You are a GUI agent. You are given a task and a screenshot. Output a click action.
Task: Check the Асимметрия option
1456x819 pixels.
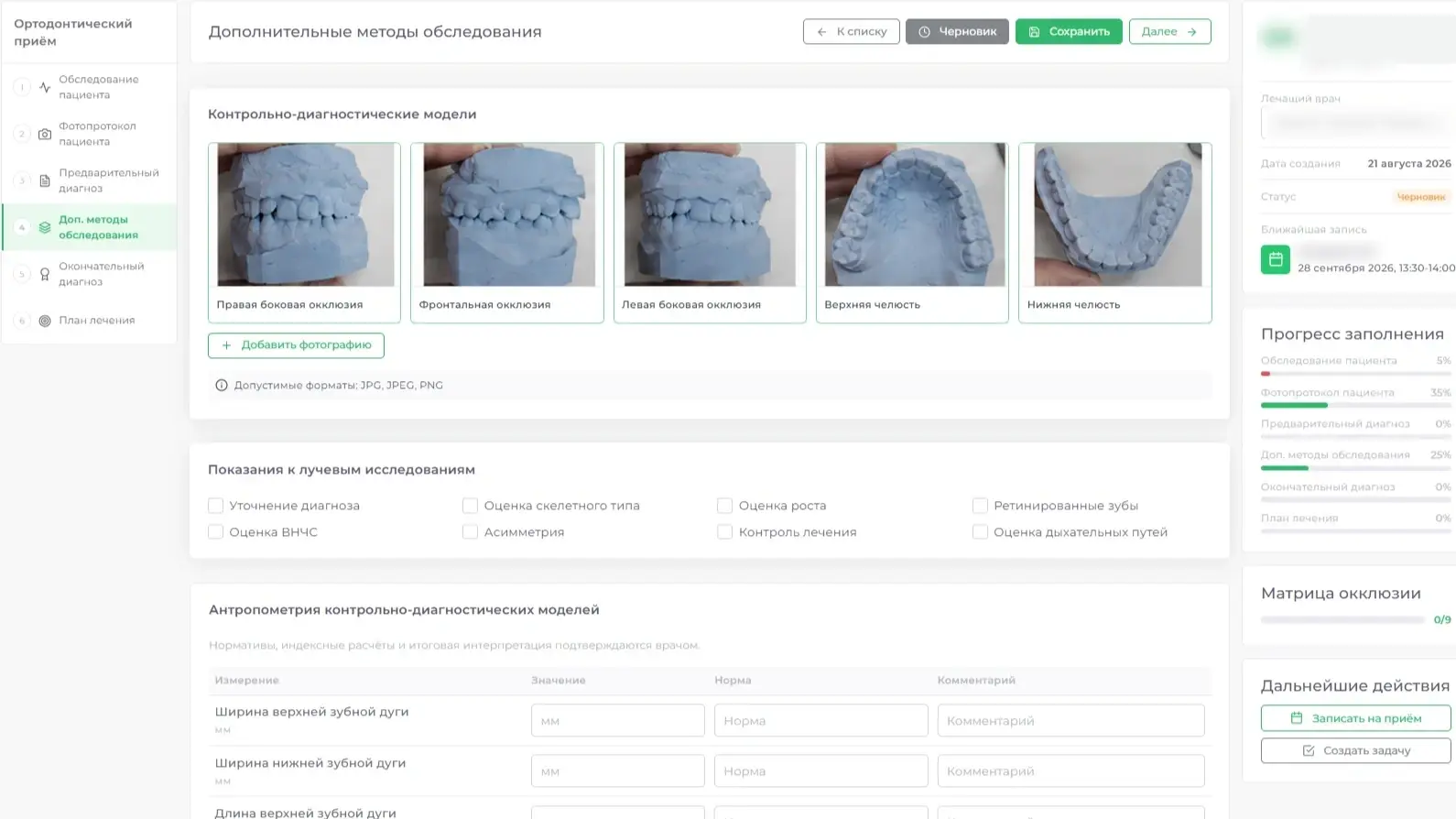(470, 532)
